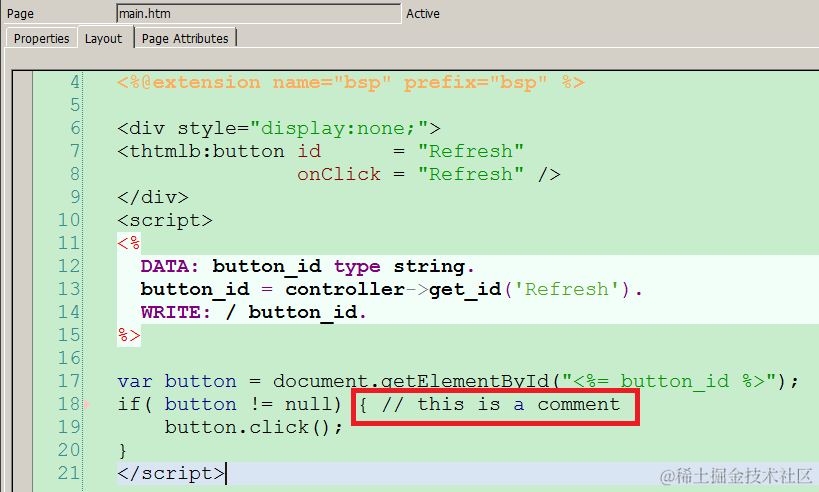
Task: Click the Page label
Action: click(20, 14)
